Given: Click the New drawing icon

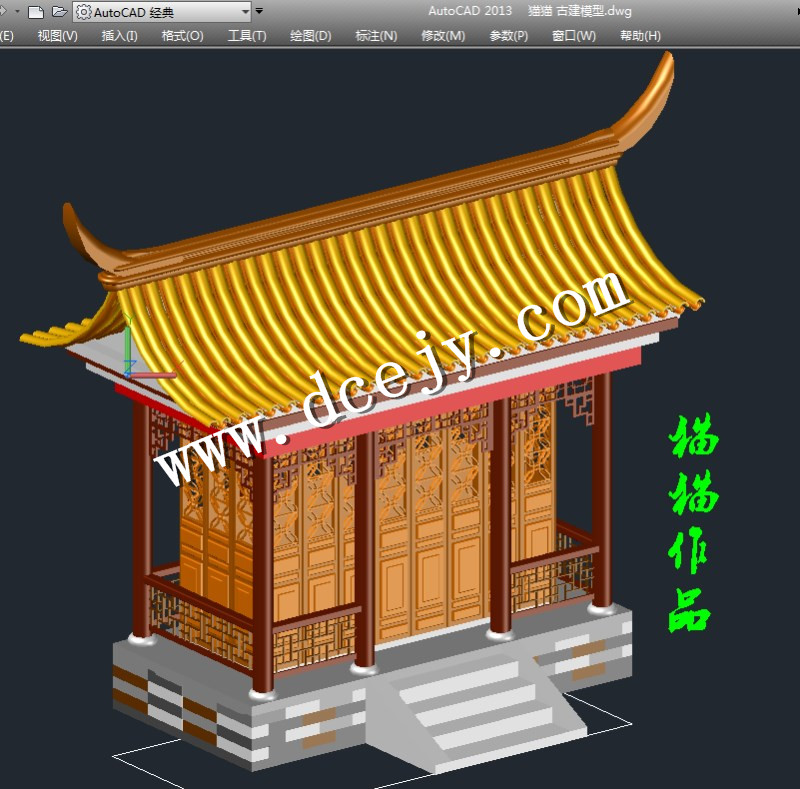Looking at the screenshot, I should tap(36, 12).
